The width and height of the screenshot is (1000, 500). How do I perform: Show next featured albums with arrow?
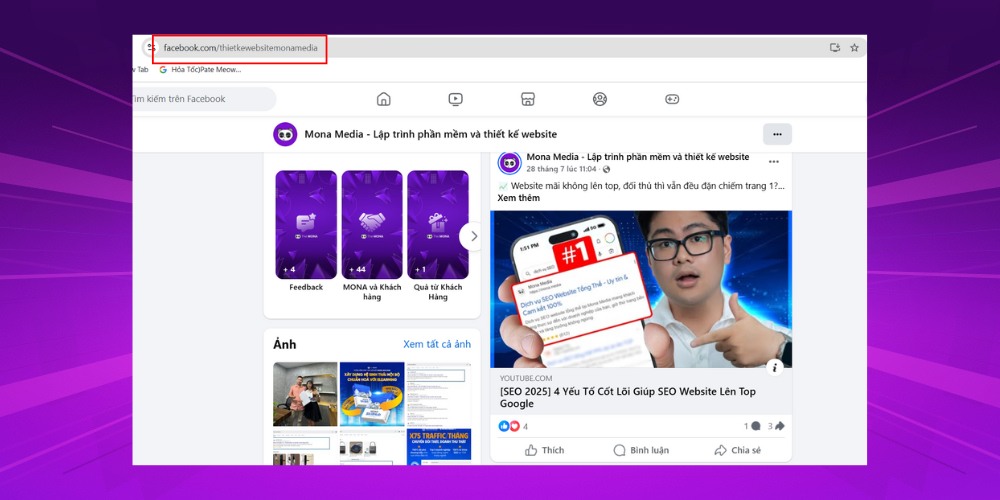[x=473, y=236]
